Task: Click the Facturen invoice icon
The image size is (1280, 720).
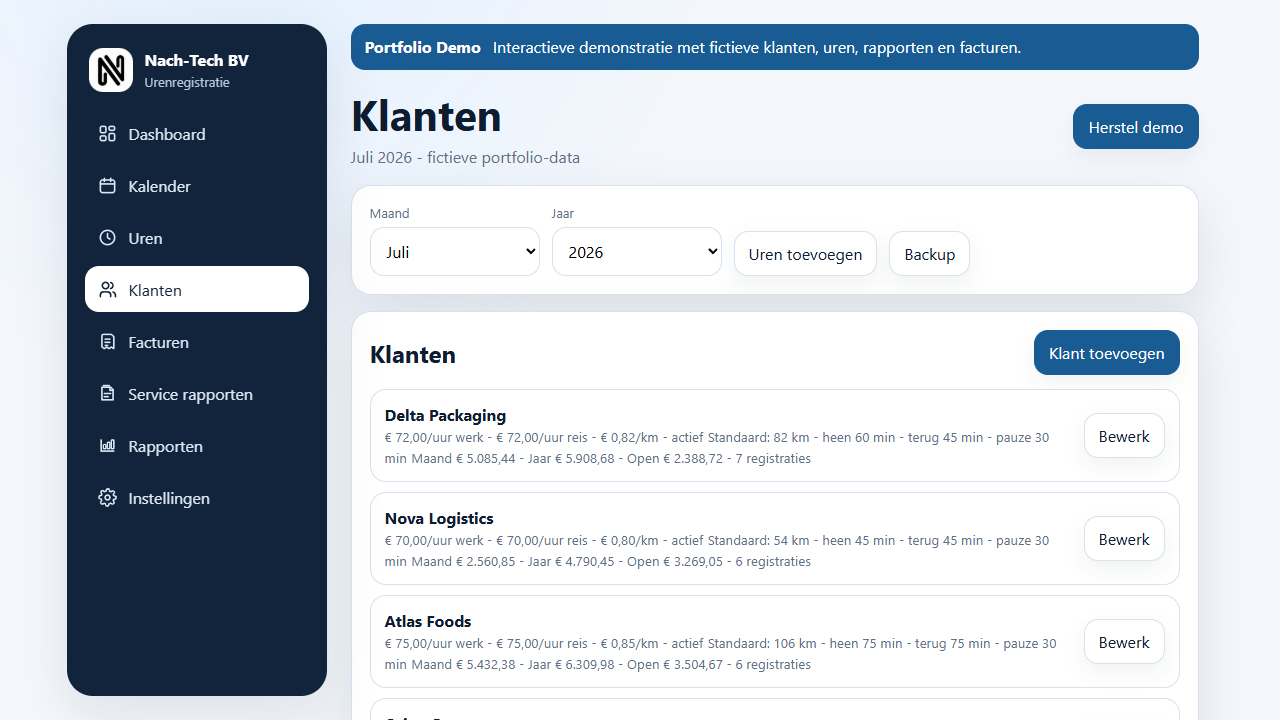Action: (108, 342)
